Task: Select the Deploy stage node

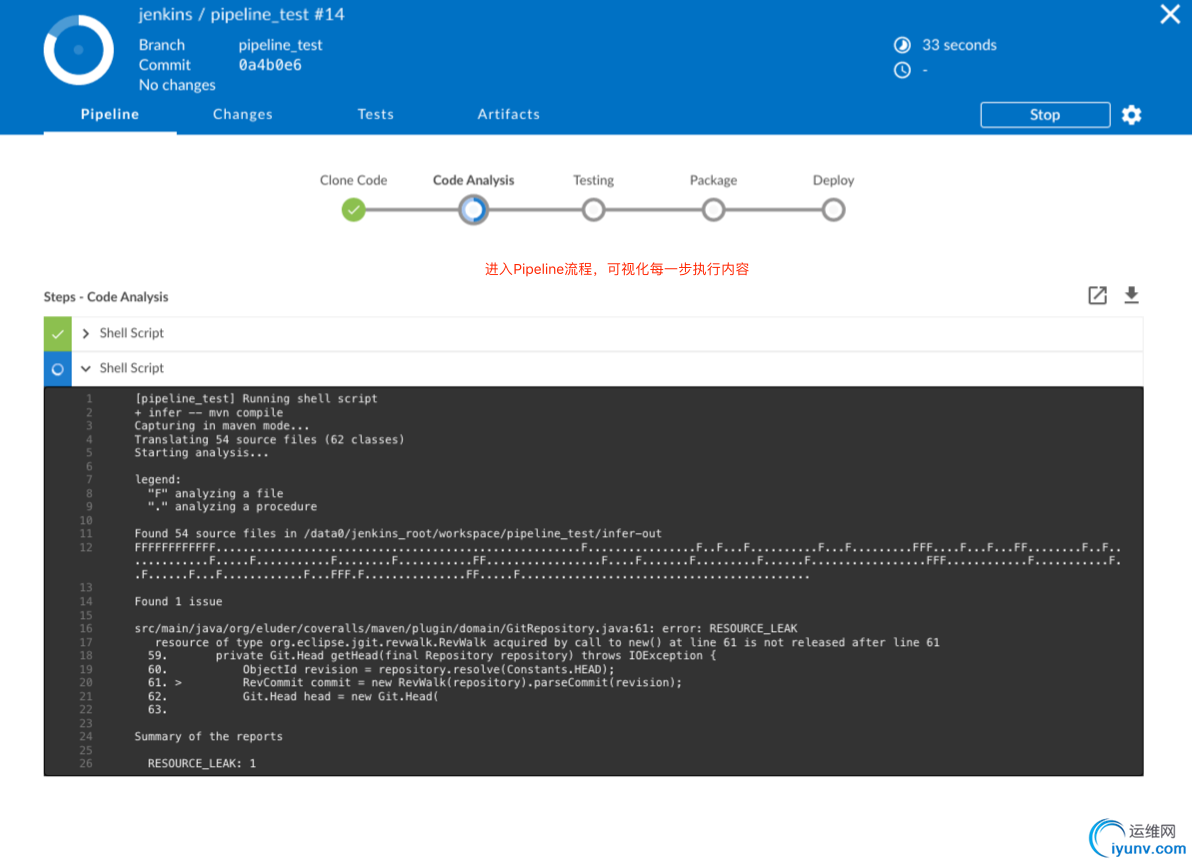Action: pos(833,210)
